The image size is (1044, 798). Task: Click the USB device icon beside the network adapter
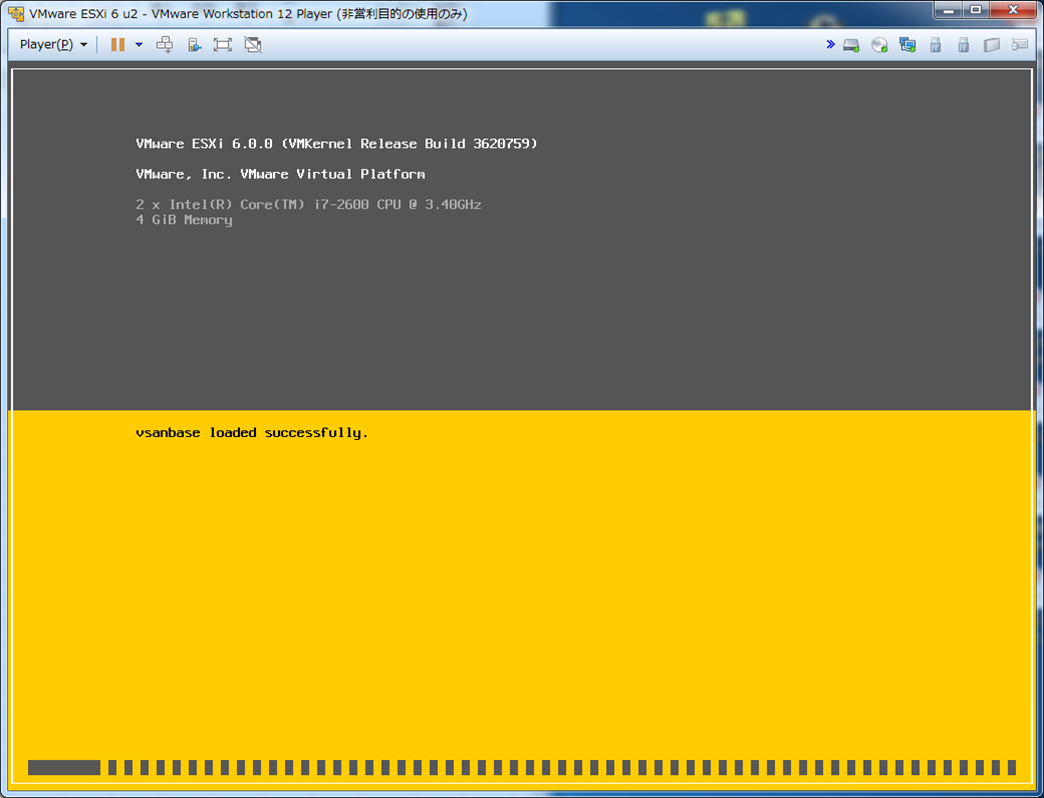coord(935,45)
